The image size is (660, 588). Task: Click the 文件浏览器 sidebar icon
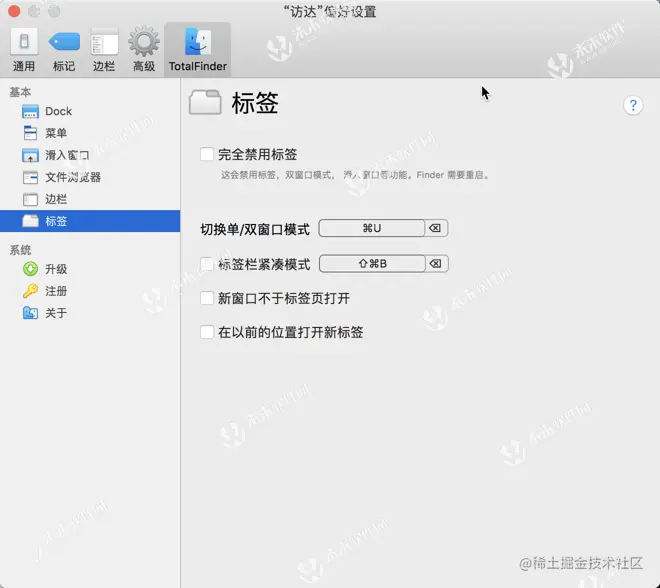[x=30, y=177]
